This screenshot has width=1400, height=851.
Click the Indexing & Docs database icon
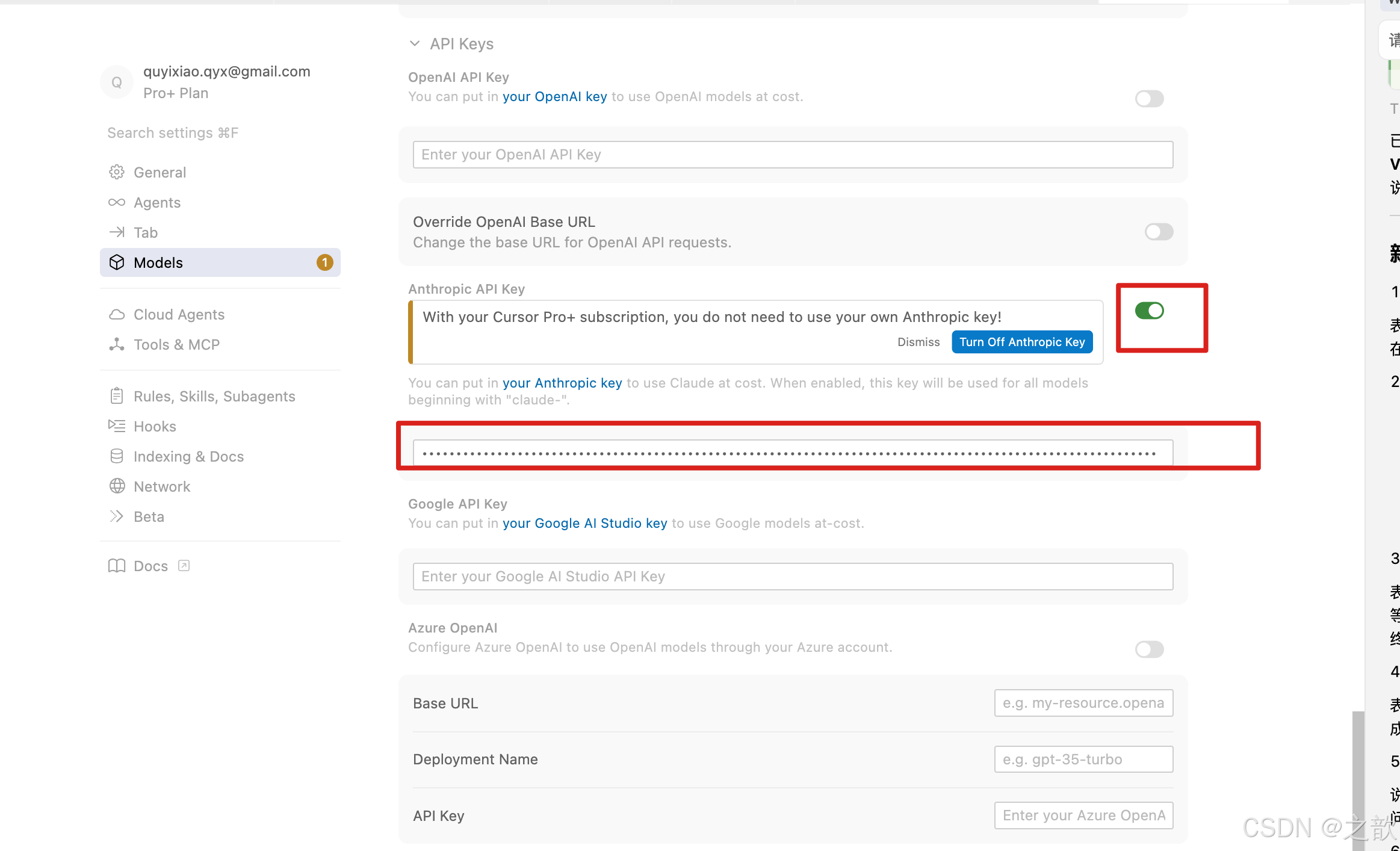point(117,456)
